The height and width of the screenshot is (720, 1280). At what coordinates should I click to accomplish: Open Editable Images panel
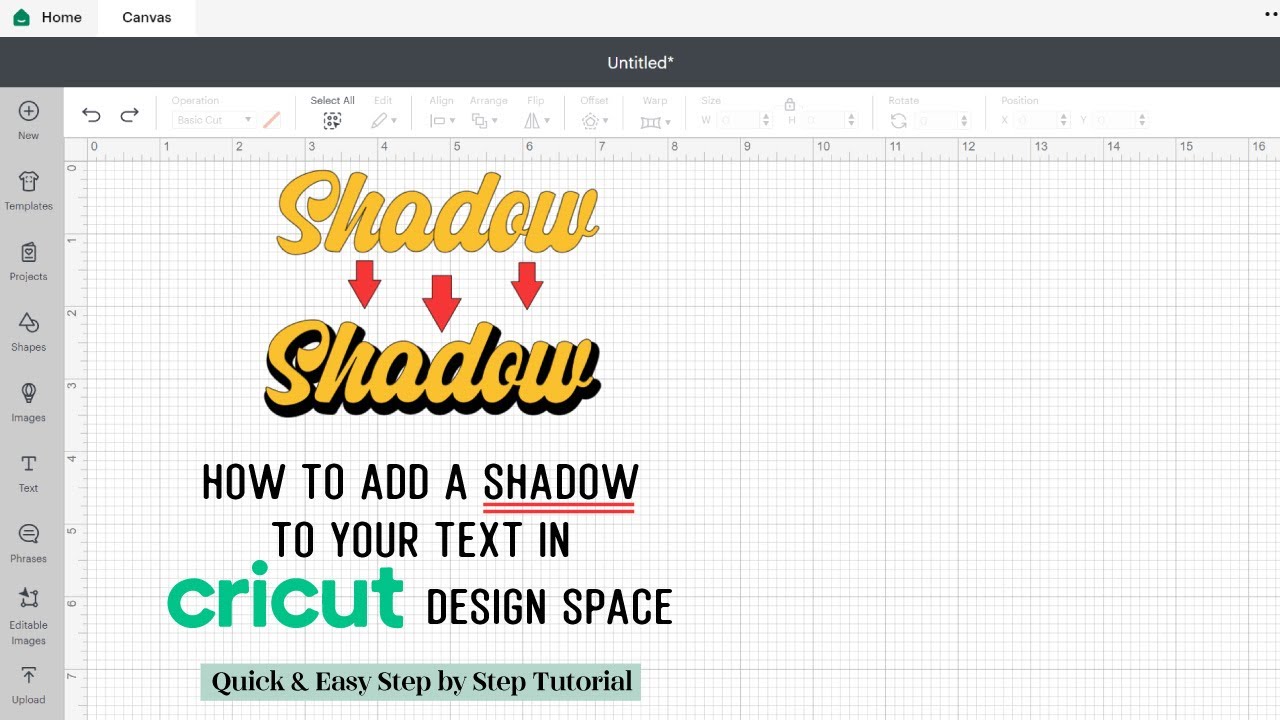pos(29,616)
